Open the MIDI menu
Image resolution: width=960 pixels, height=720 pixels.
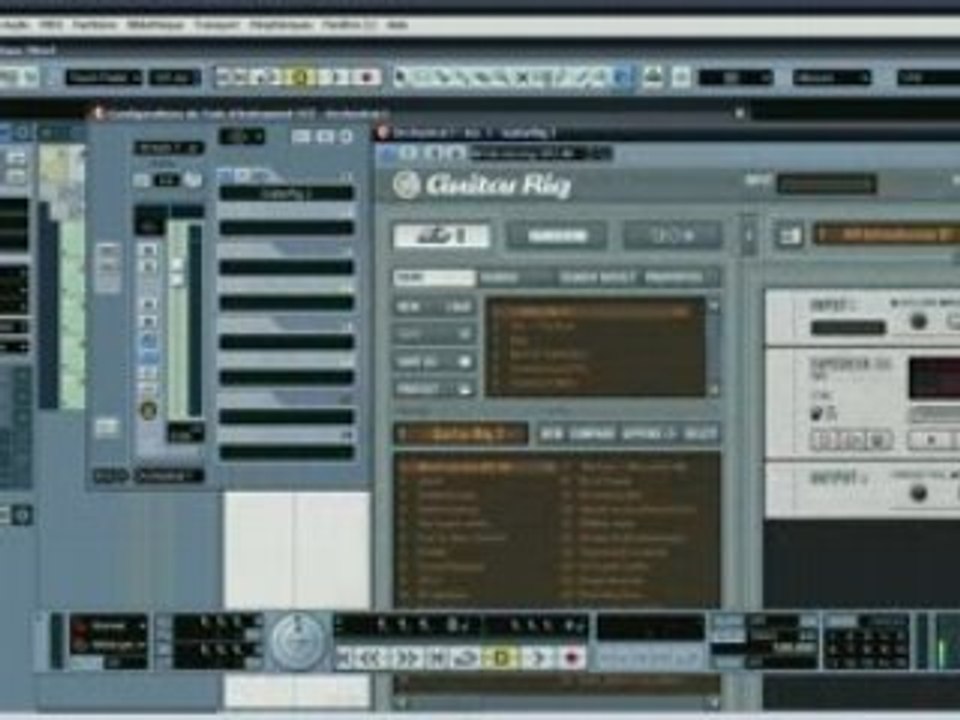pos(51,24)
